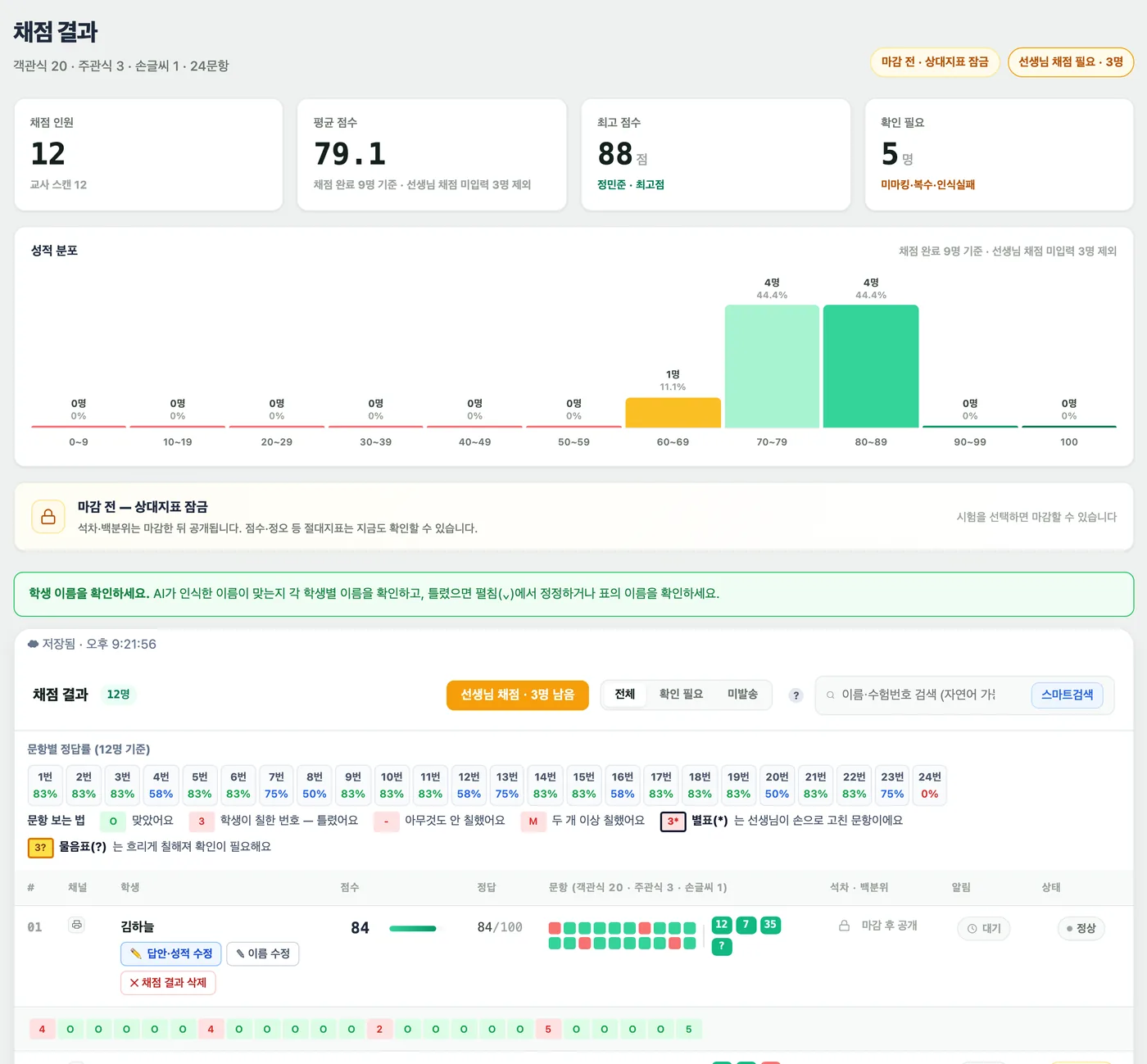
Task: Click the lock icon beside 마감 후 공개
Action: click(844, 926)
